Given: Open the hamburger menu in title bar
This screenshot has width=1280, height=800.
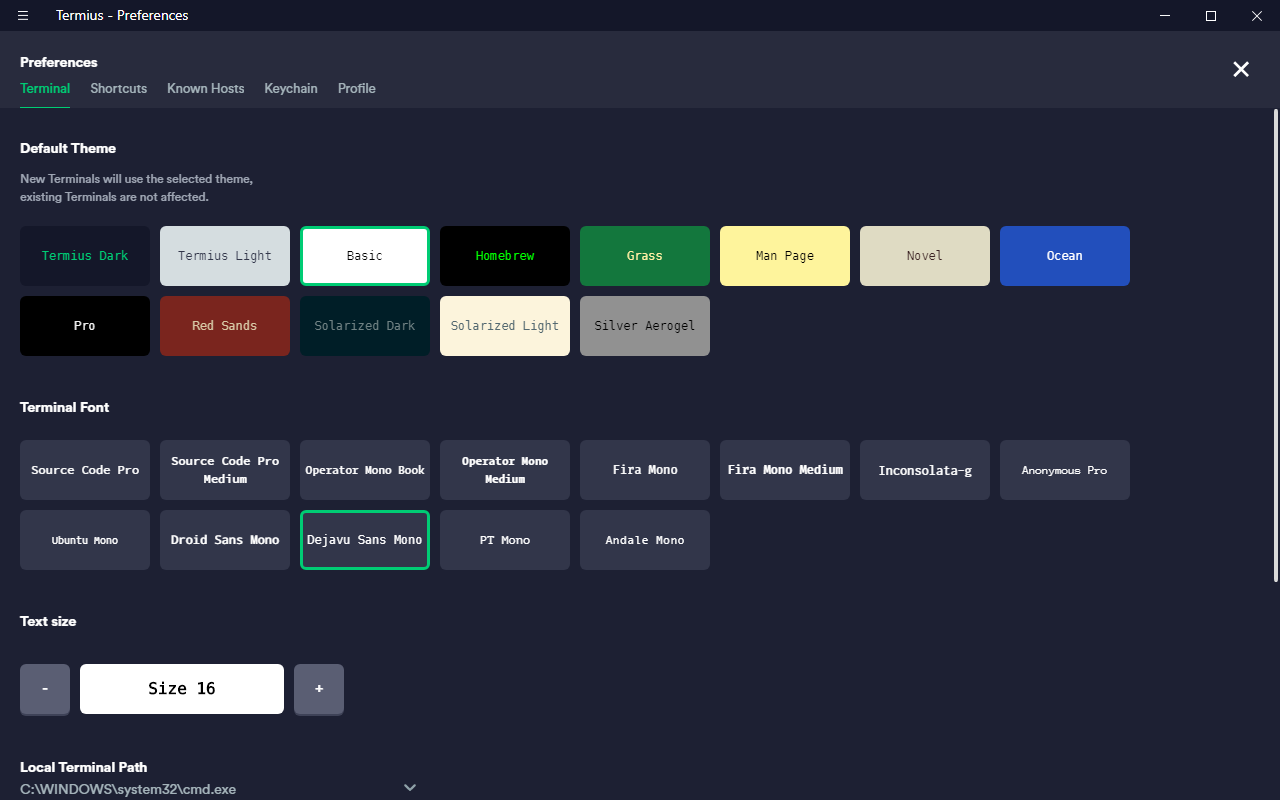Looking at the screenshot, I should tap(23, 15).
